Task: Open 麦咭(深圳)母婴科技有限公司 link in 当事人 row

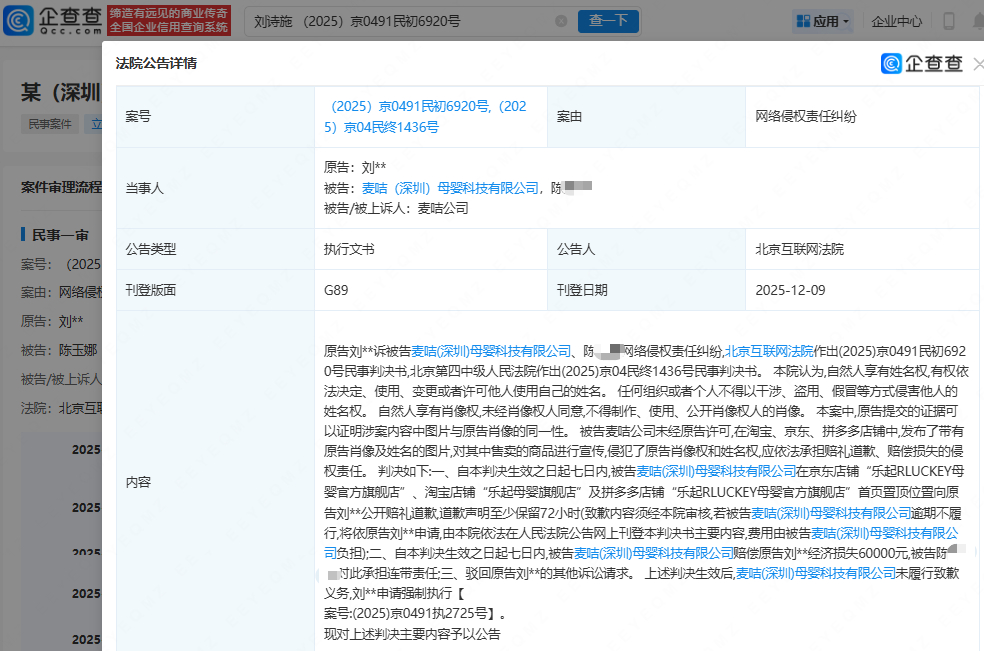Action: point(450,188)
